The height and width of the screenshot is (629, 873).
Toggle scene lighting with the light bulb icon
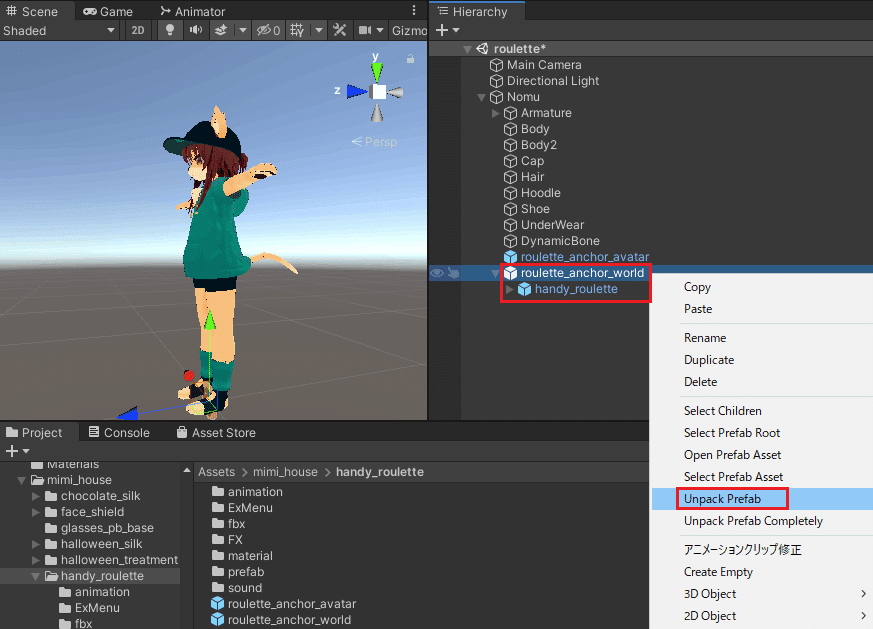tap(170, 30)
